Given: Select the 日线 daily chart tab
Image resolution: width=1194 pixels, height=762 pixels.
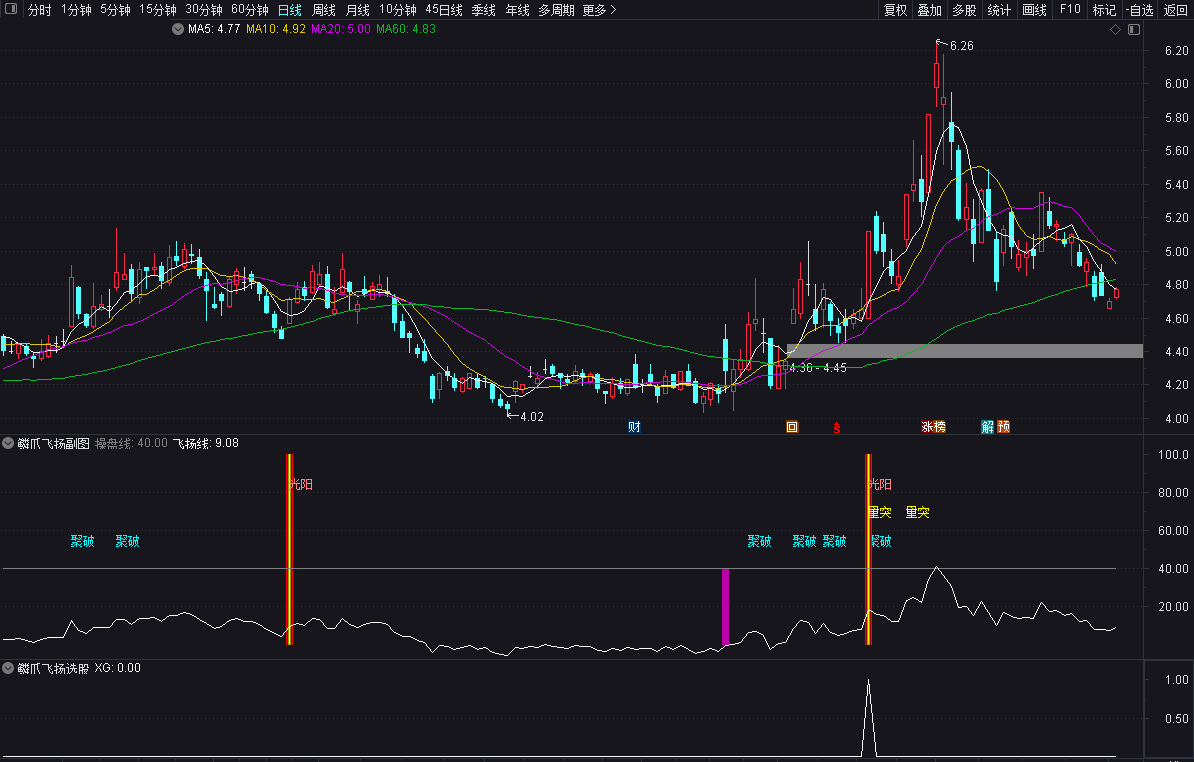Looking at the screenshot, I should 289,10.
